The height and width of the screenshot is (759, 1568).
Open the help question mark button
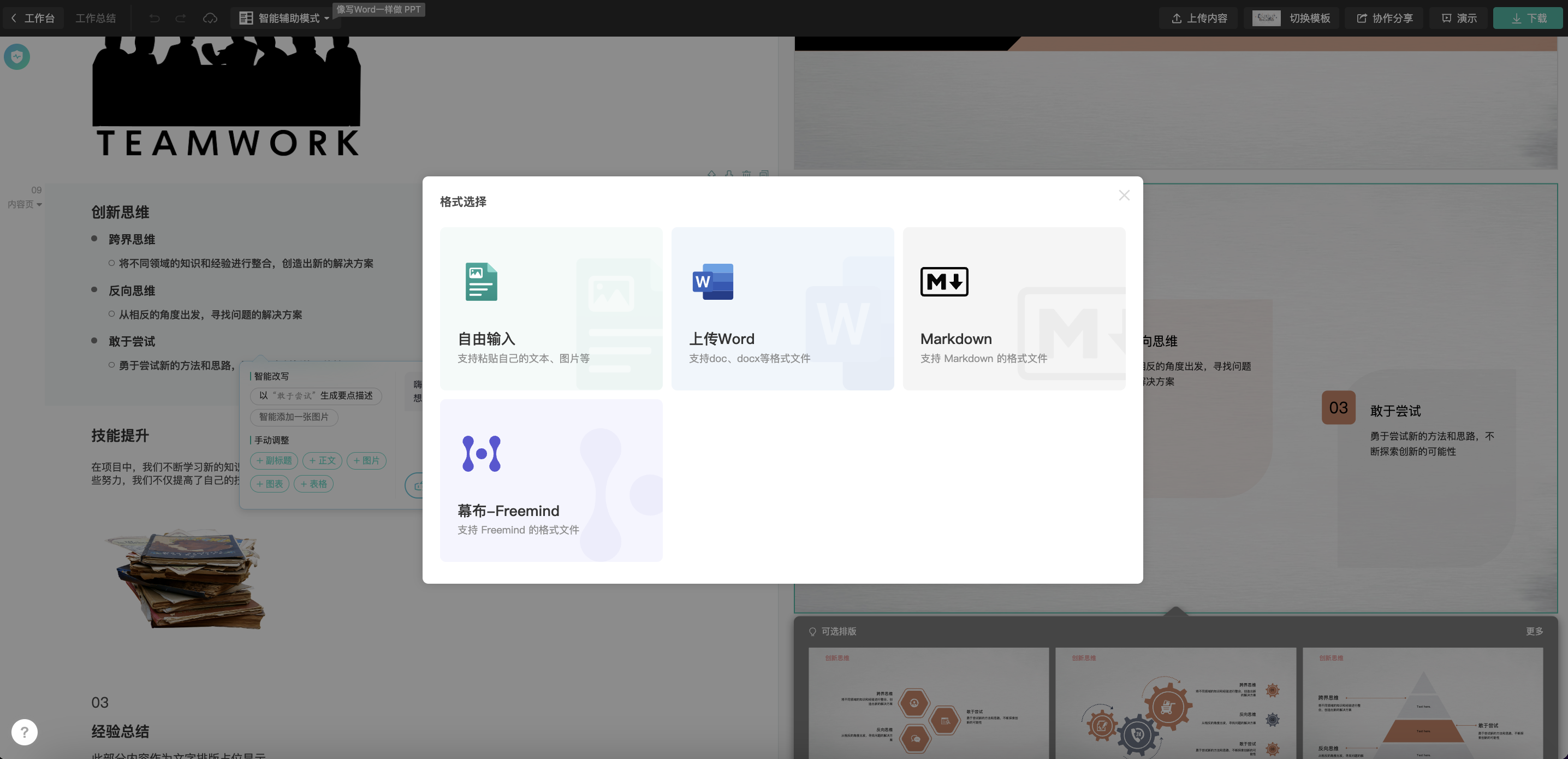tap(25, 732)
